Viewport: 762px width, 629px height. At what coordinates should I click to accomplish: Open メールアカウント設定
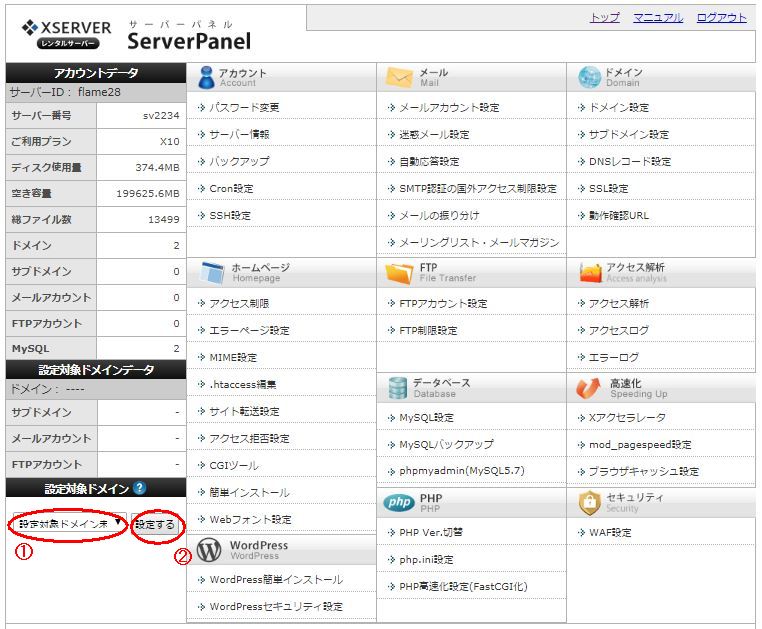click(449, 107)
